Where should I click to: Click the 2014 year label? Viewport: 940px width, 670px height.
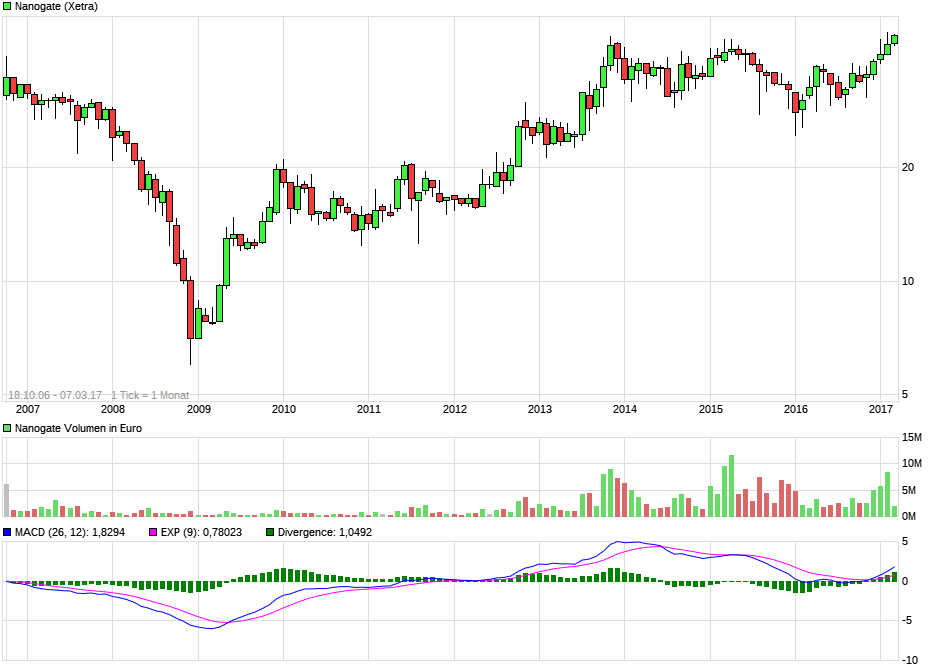pos(625,409)
